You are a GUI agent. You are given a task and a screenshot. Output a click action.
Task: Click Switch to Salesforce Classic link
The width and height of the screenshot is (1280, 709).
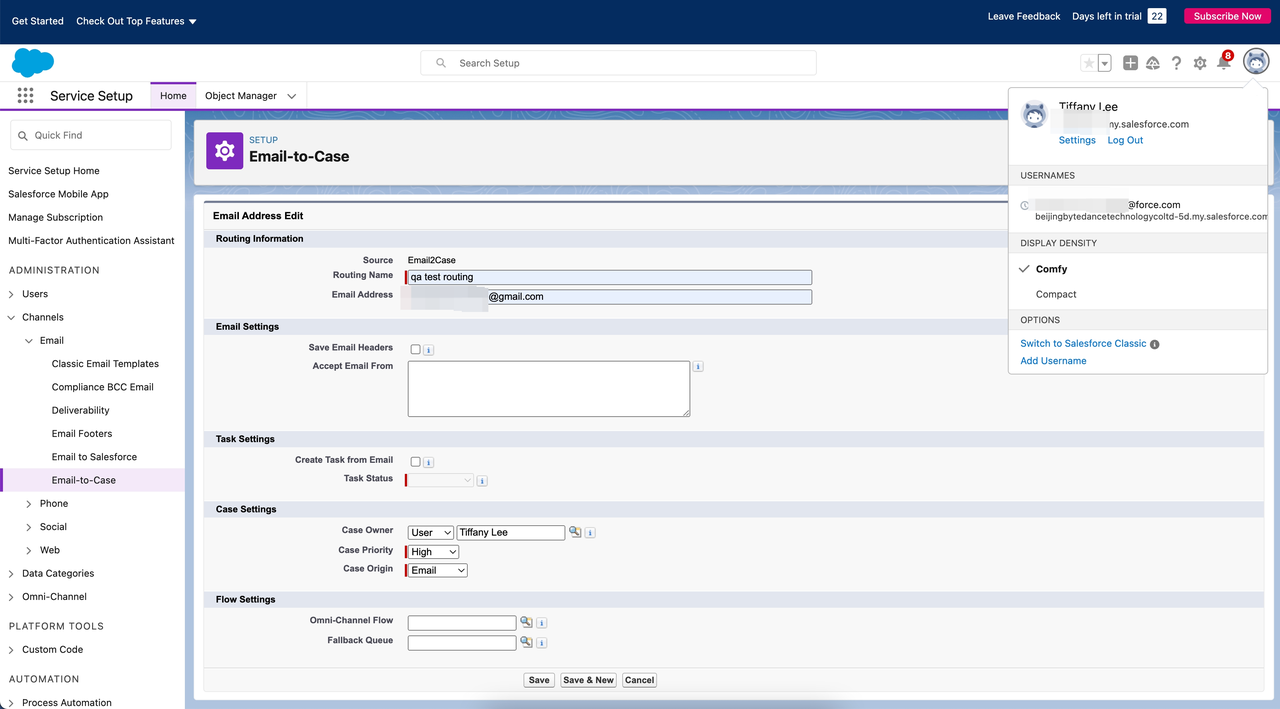(x=1083, y=343)
